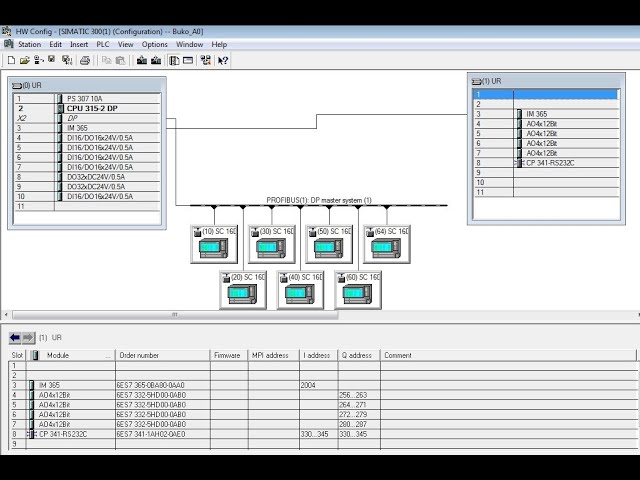Viewport: 640px width, 480px height.
Task: Select the (30) SC 160 PROFIBUS slave
Action: [271, 244]
